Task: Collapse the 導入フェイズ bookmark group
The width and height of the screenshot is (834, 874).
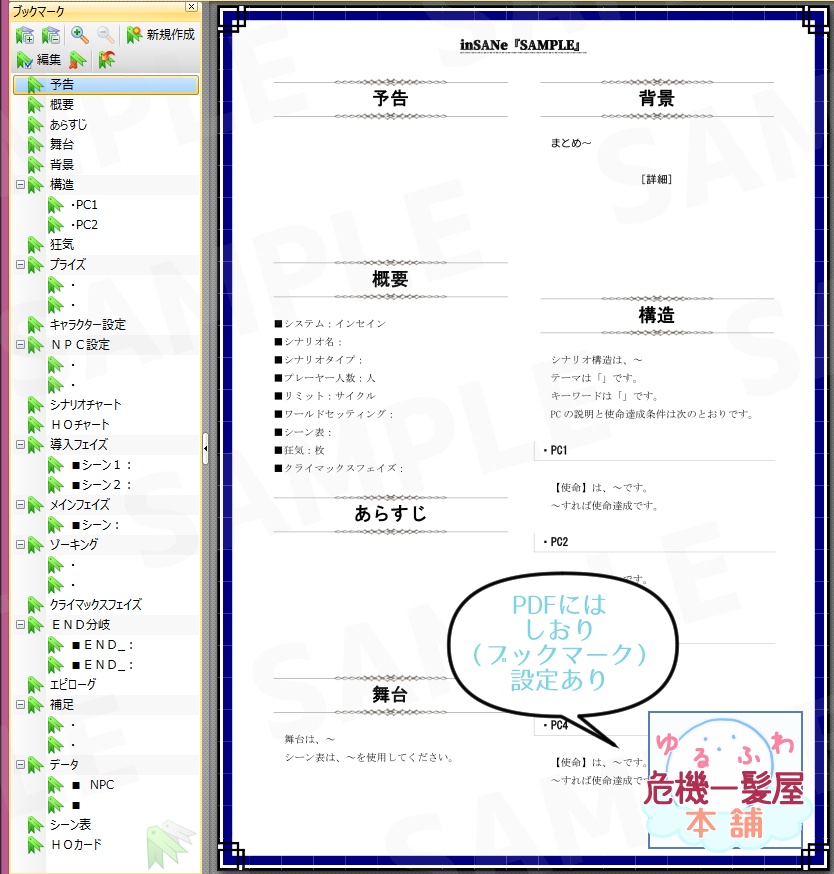Action: (21, 444)
